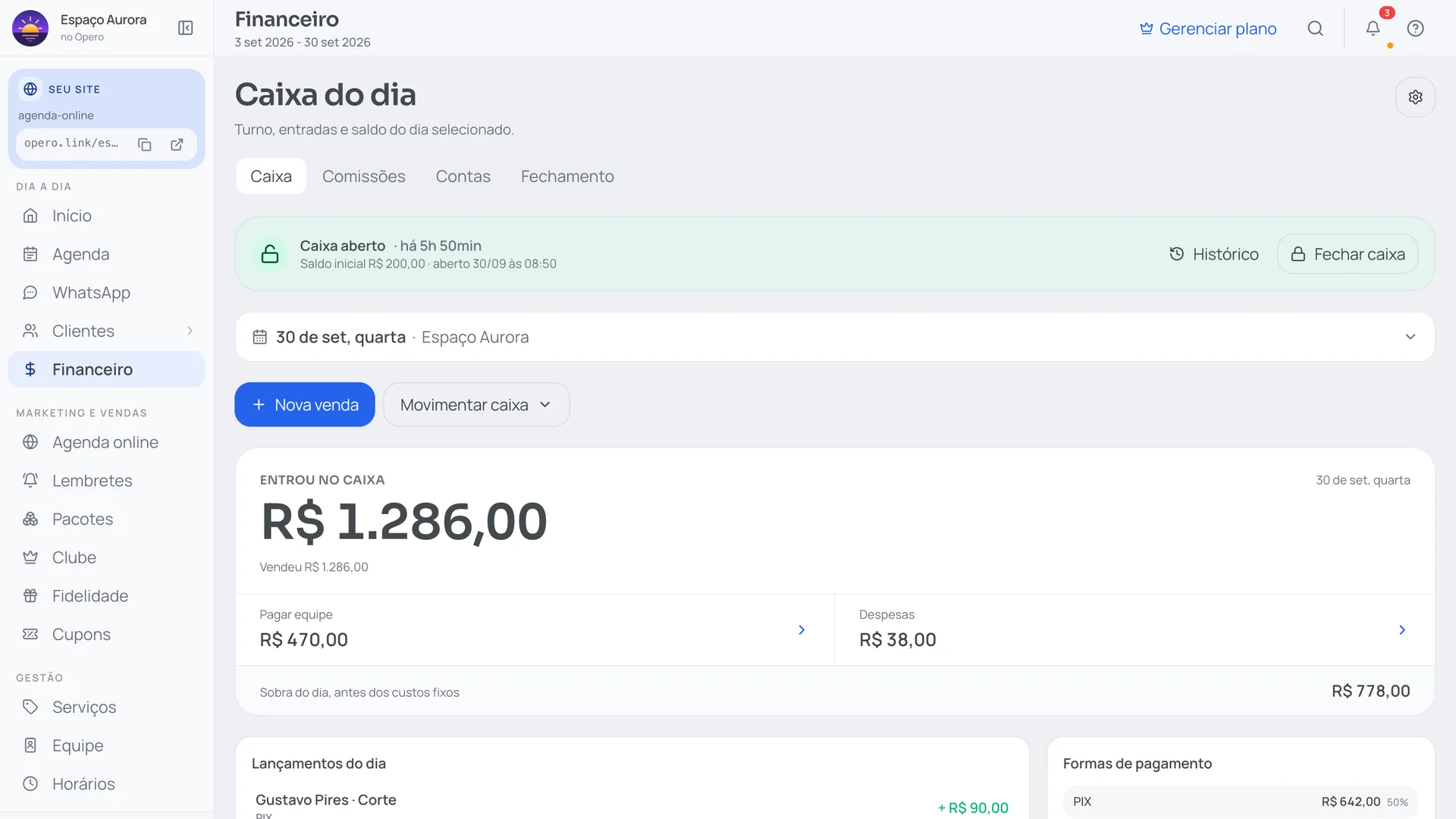Switch to the Comissões tab
This screenshot has width=1456, height=819.
click(x=364, y=177)
